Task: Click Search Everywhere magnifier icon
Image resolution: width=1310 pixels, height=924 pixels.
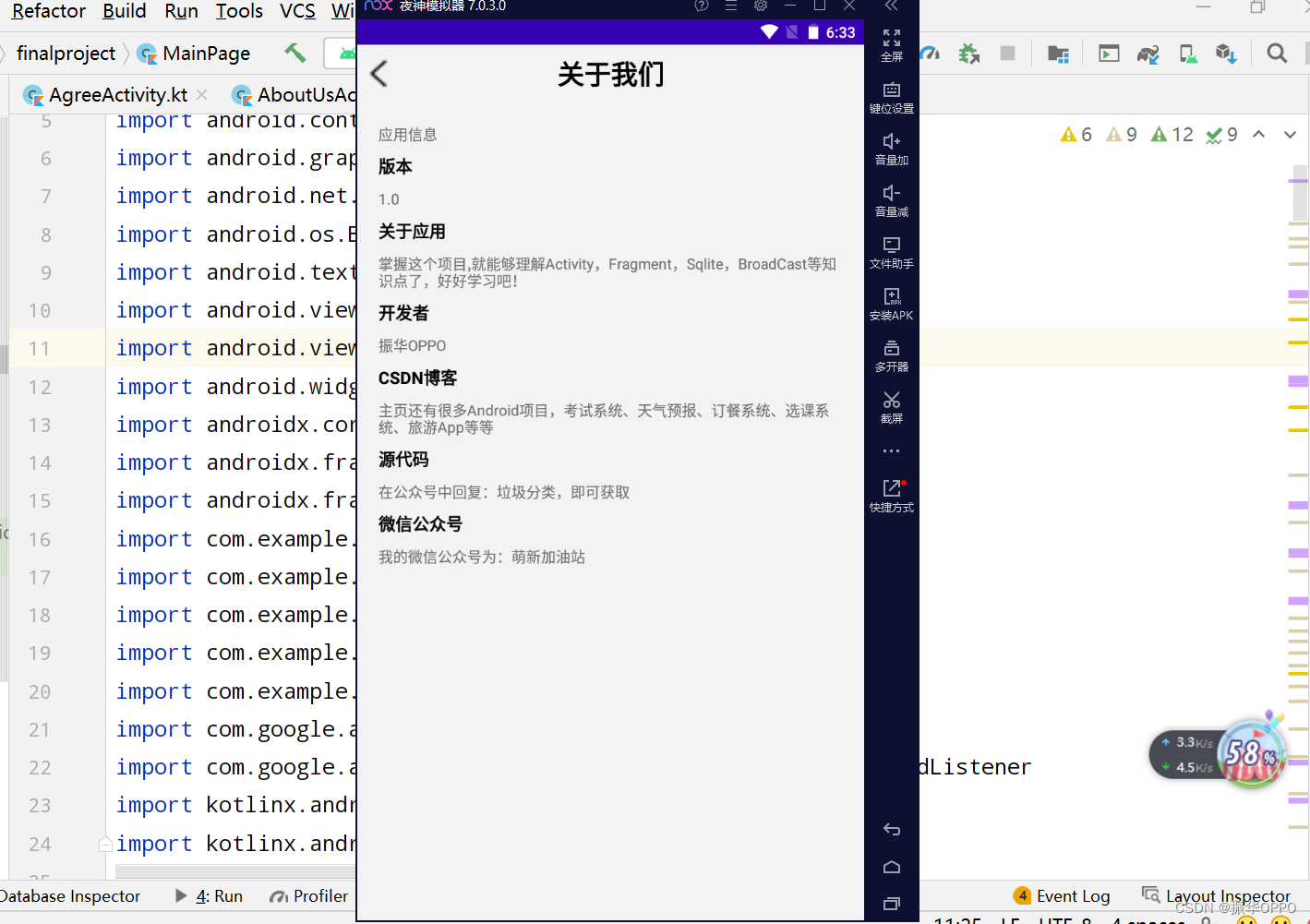Action: (1277, 54)
